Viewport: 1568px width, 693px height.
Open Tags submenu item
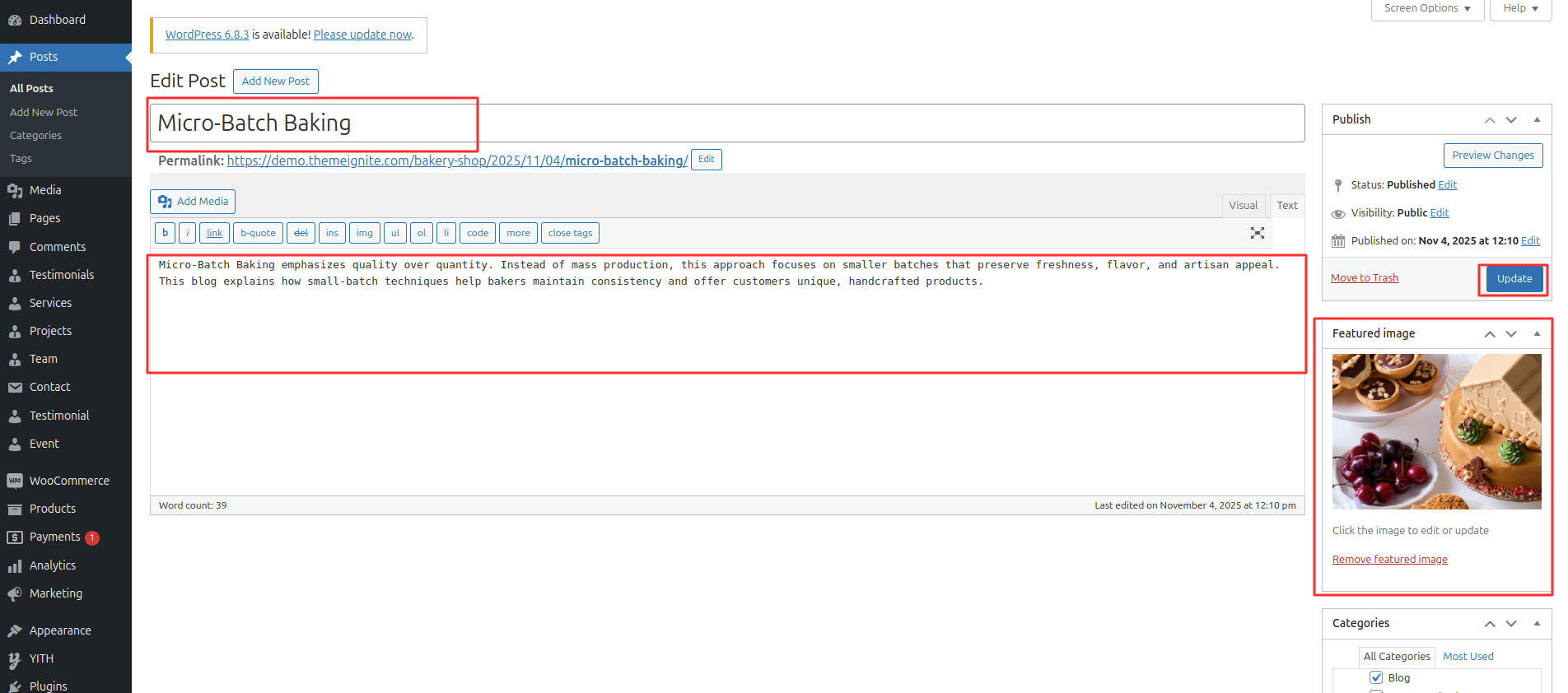[x=21, y=158]
